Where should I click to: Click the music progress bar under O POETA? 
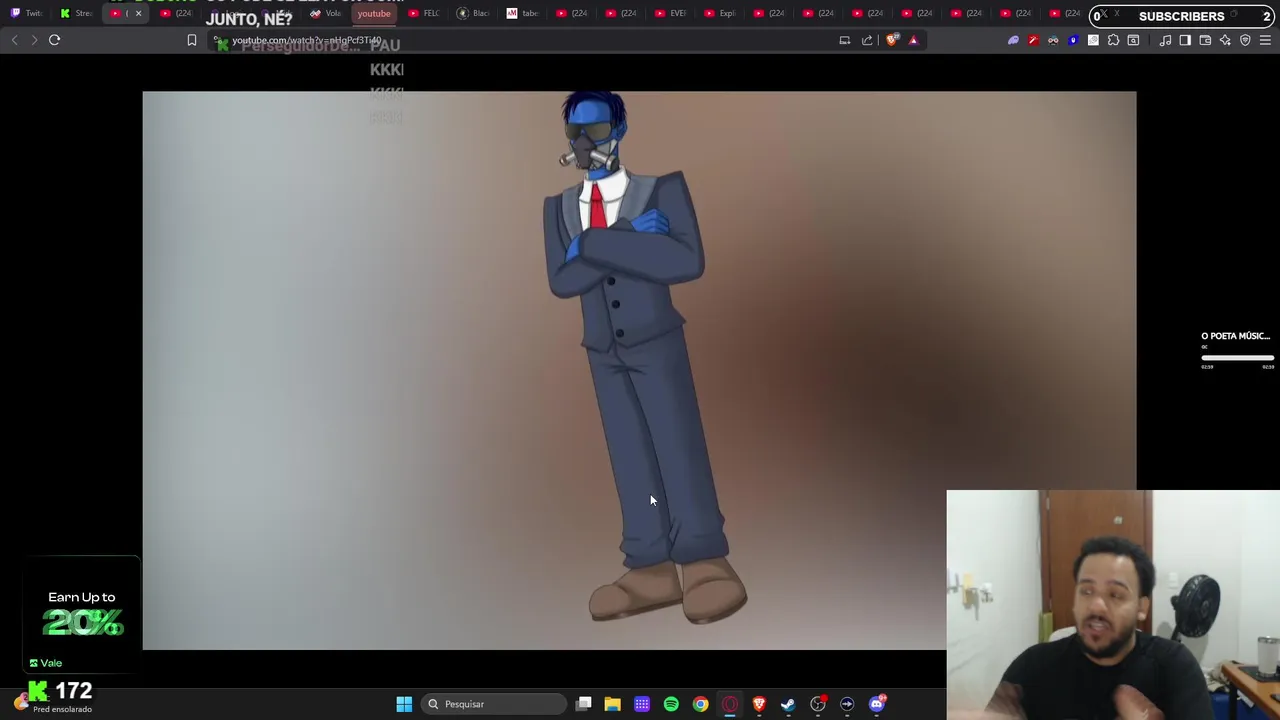coord(1238,358)
